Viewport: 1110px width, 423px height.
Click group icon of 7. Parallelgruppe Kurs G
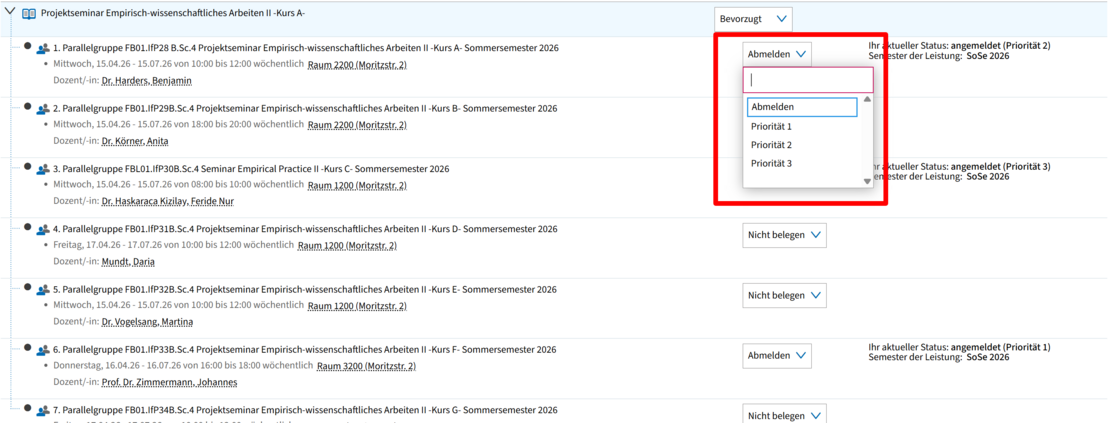43,411
